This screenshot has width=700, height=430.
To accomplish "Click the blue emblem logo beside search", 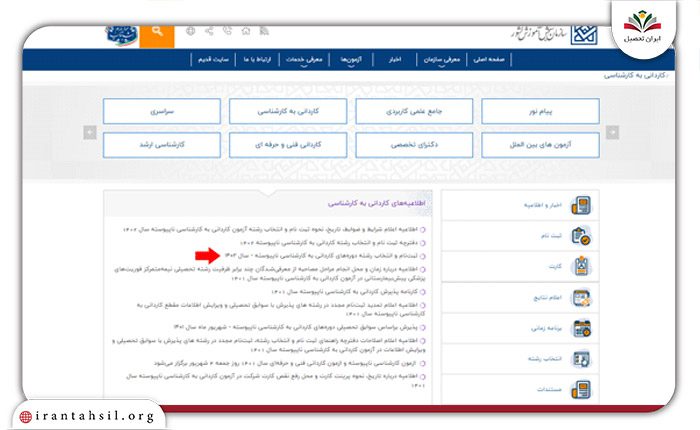I will (121, 35).
